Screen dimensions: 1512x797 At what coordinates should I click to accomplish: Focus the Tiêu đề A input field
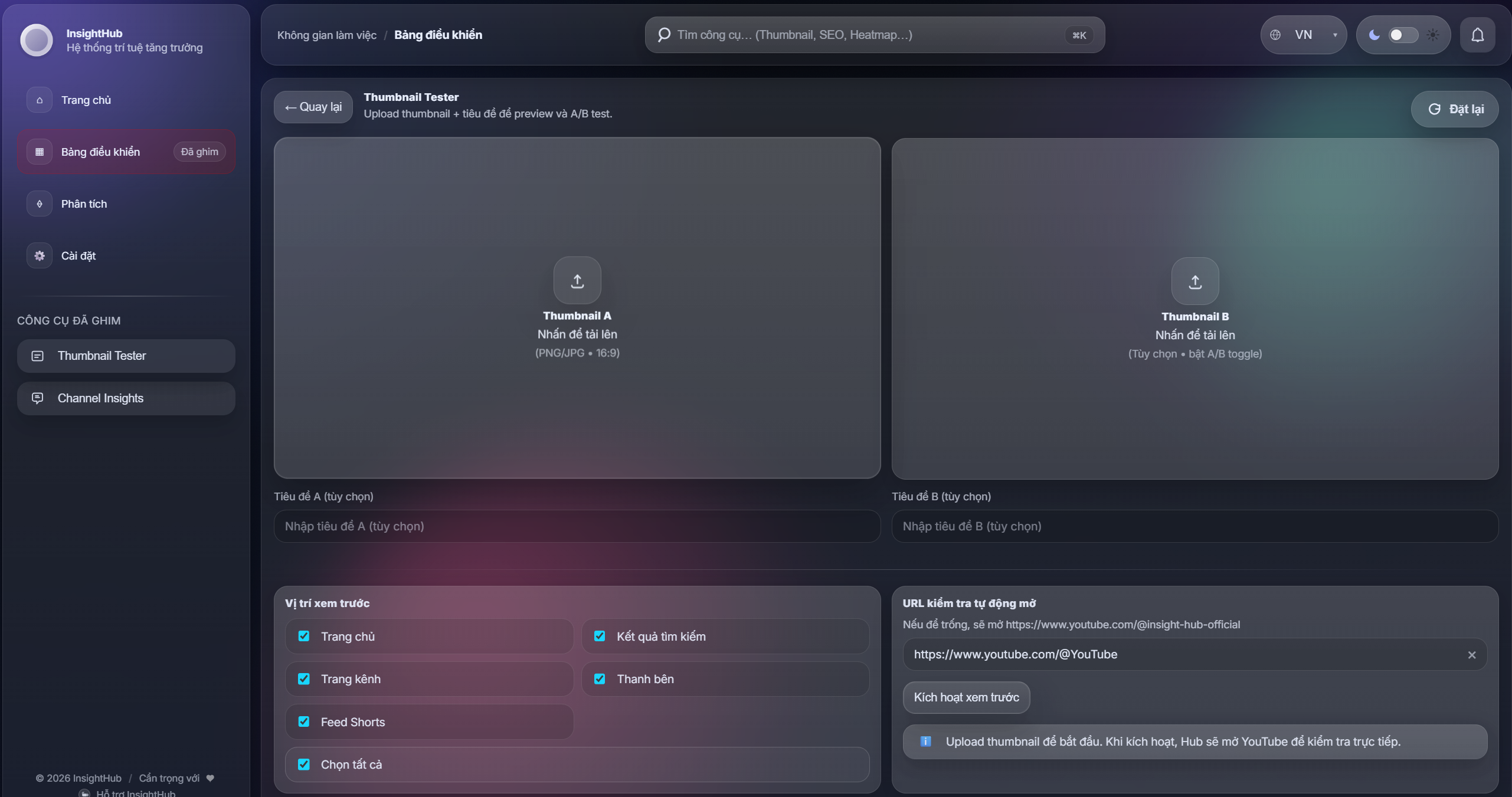point(577,526)
